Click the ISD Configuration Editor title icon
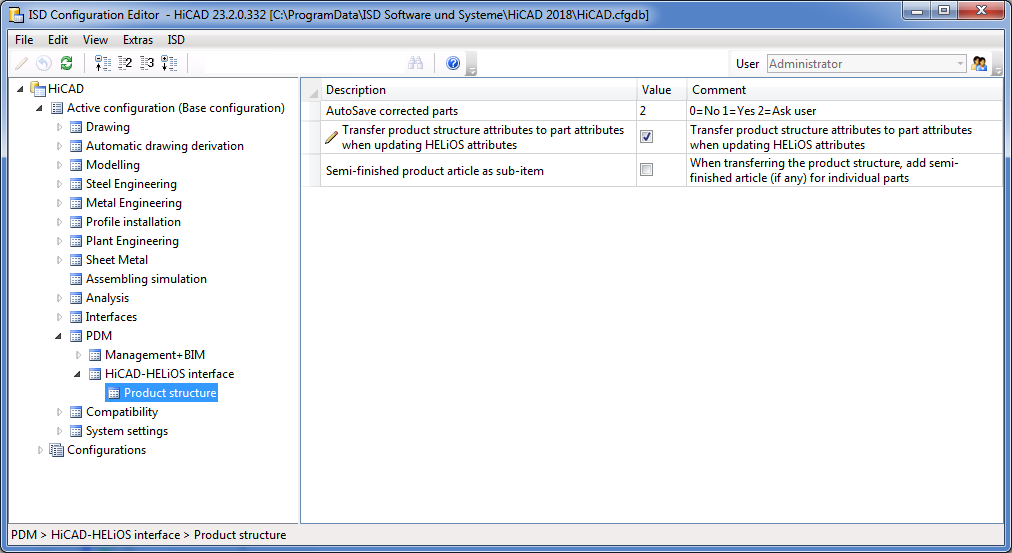This screenshot has width=1012, height=553. [16, 14]
